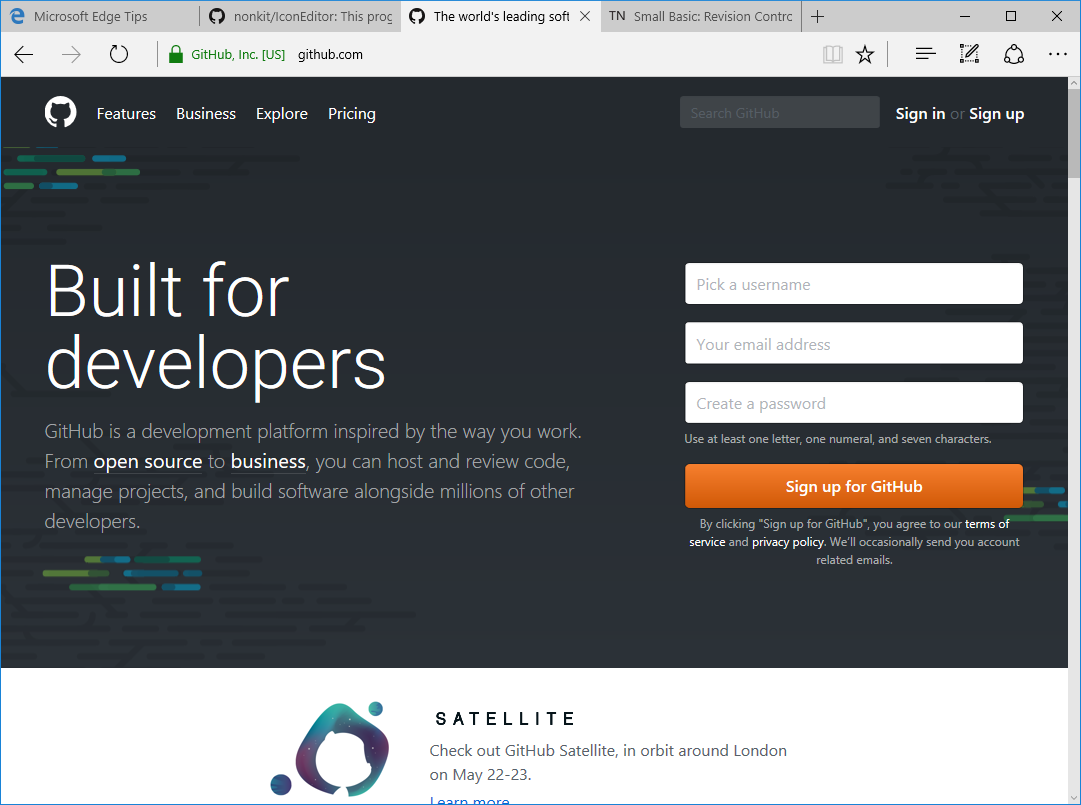Click Make a Web Note icon

point(969,54)
